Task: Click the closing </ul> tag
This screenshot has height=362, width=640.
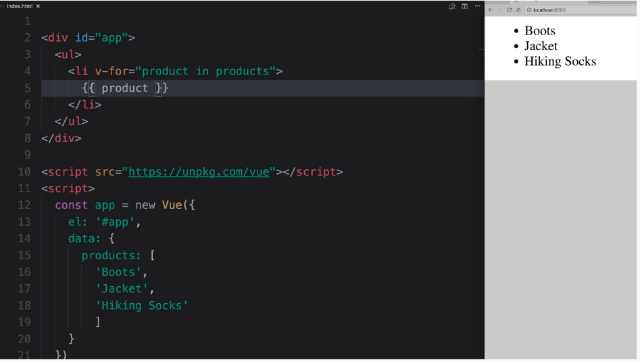Action: pos(71,122)
